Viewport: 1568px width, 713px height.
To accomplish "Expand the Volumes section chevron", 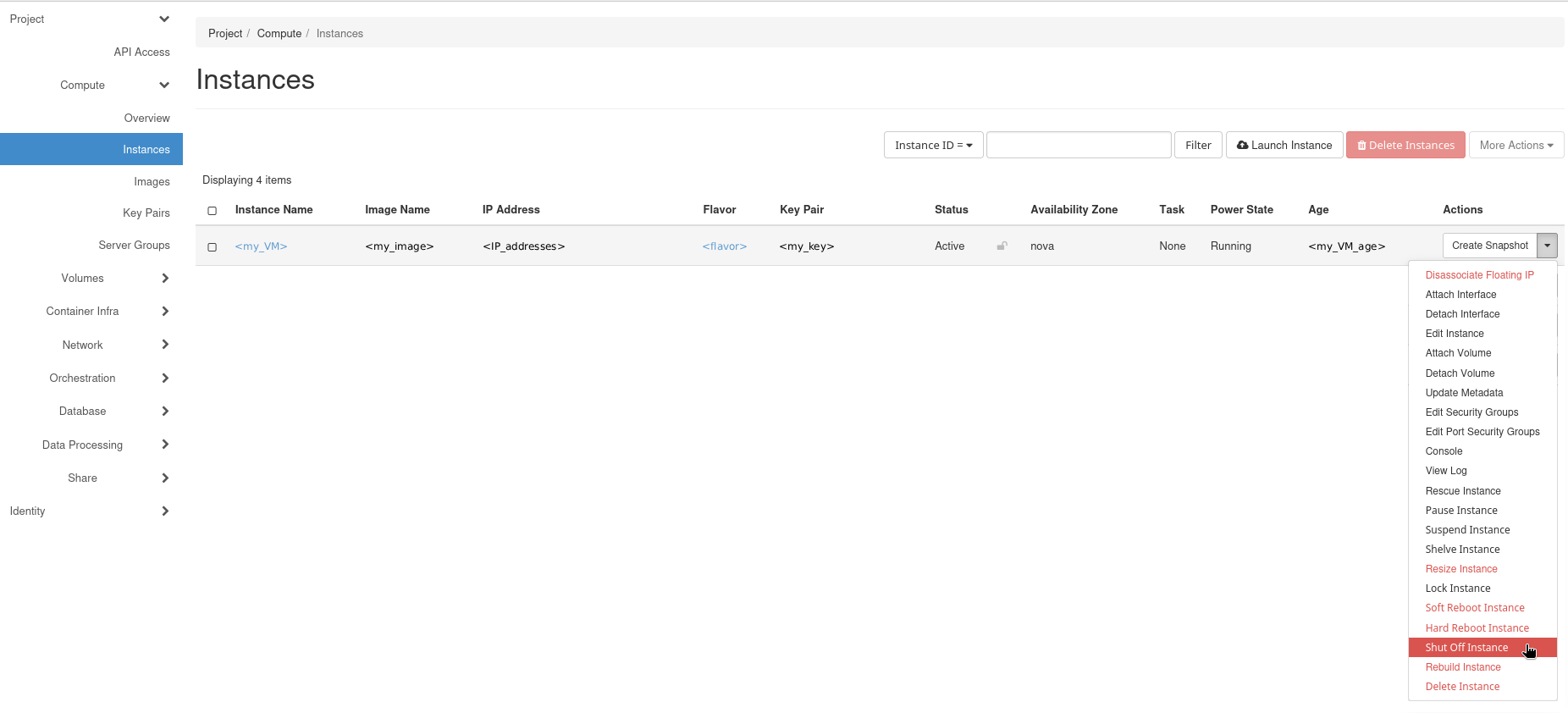I will click(165, 279).
